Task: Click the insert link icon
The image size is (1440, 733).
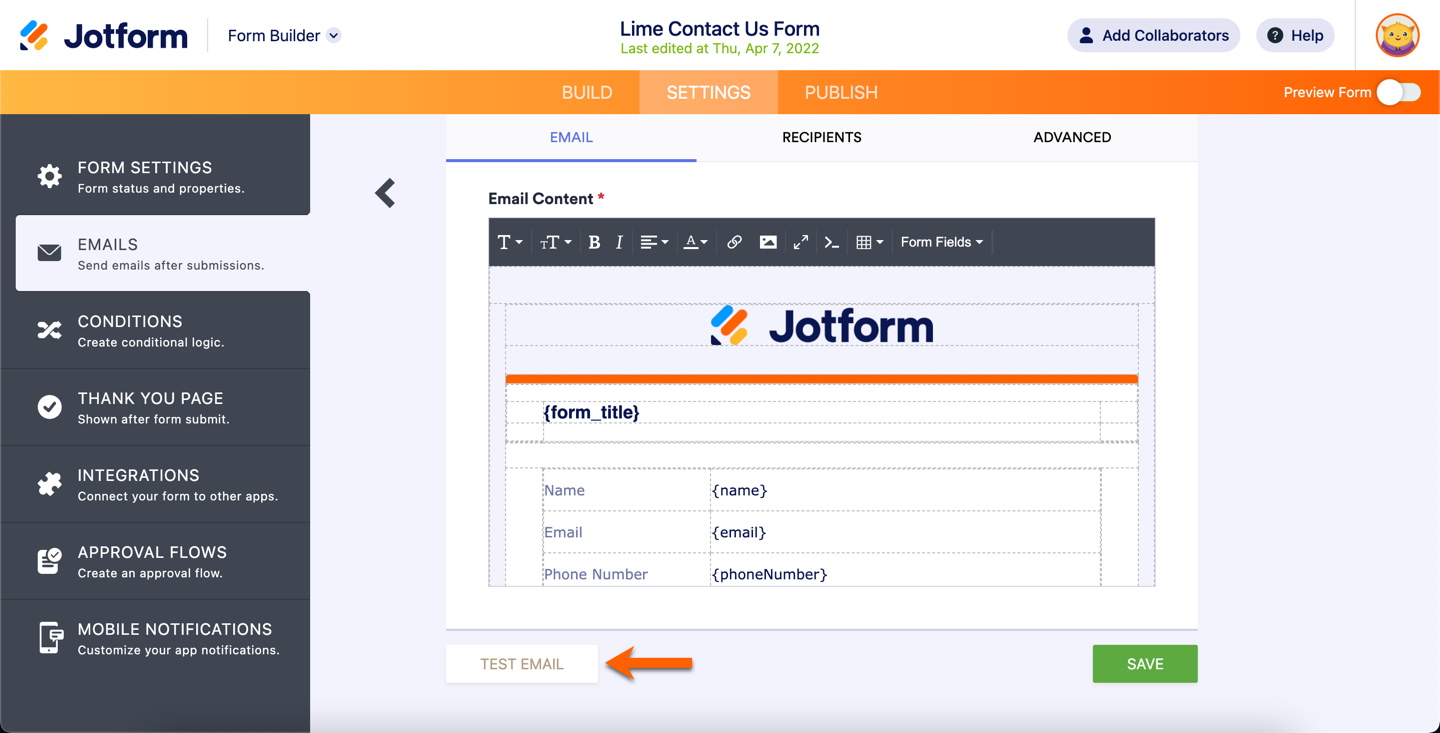Action: pyautogui.click(x=734, y=242)
